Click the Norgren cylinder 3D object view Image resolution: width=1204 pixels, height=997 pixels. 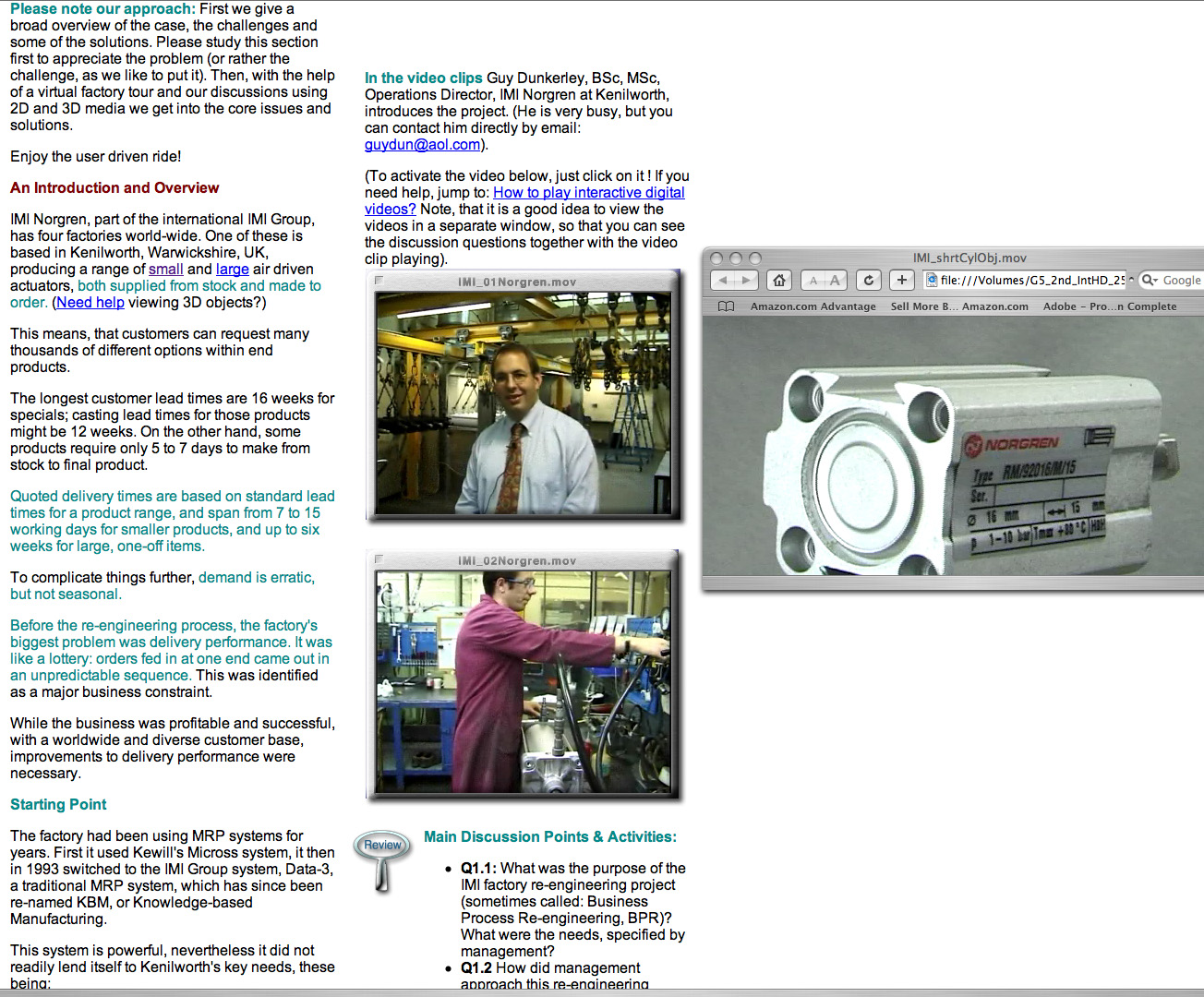953,446
